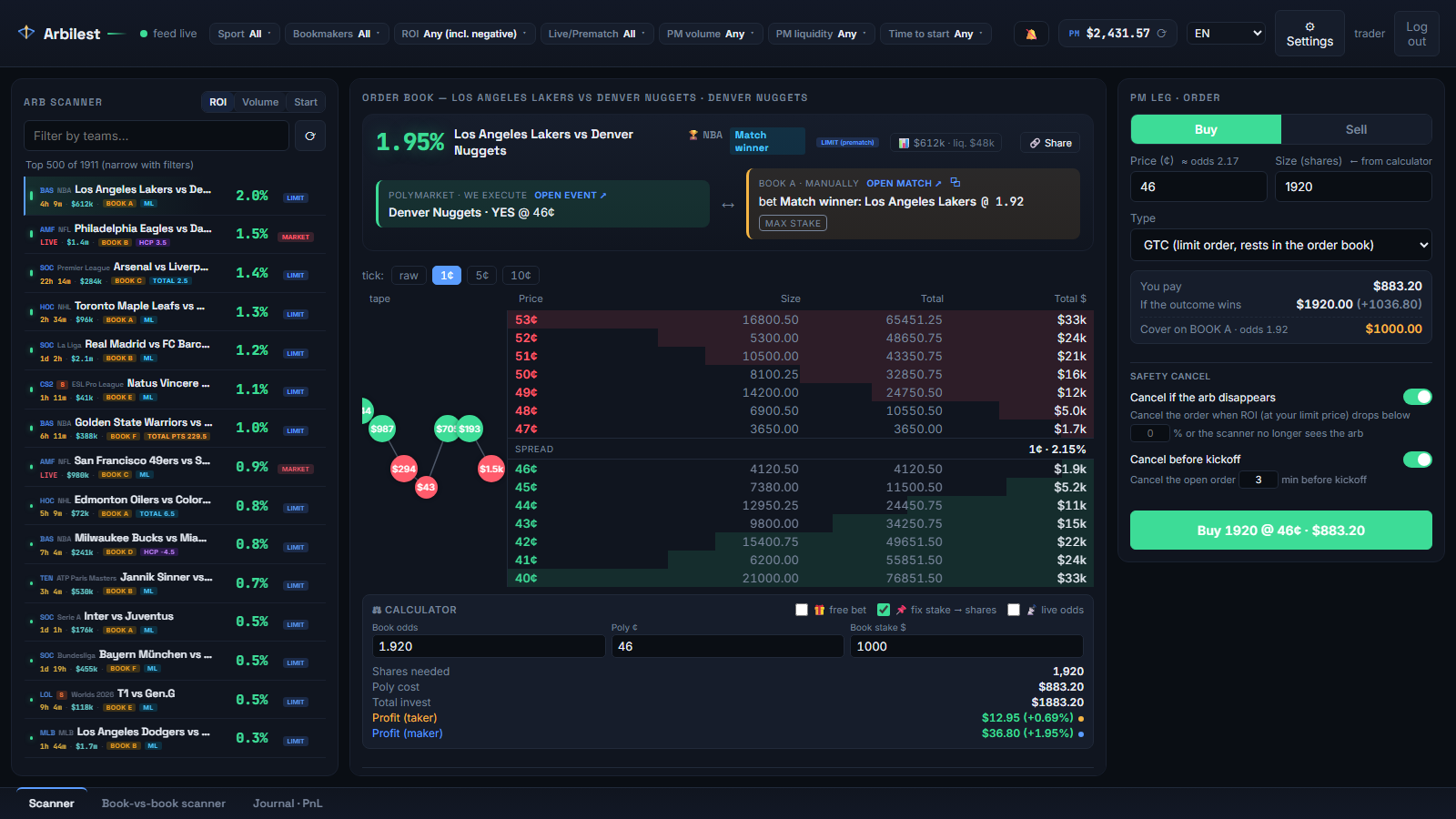Toggle Cancel before kickoff switch
This screenshot has width=1456, height=819.
1417,460
